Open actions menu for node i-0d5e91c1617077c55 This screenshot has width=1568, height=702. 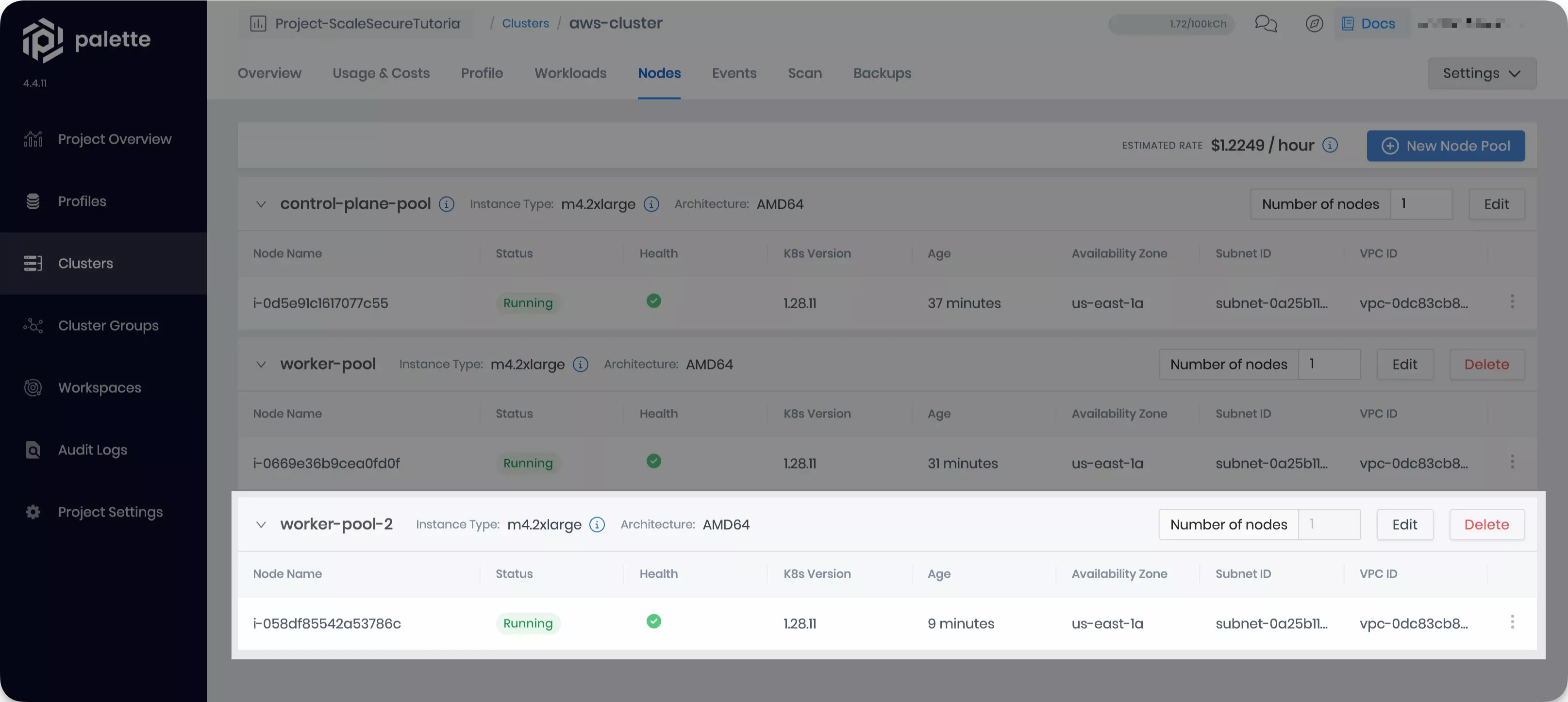(x=1512, y=301)
